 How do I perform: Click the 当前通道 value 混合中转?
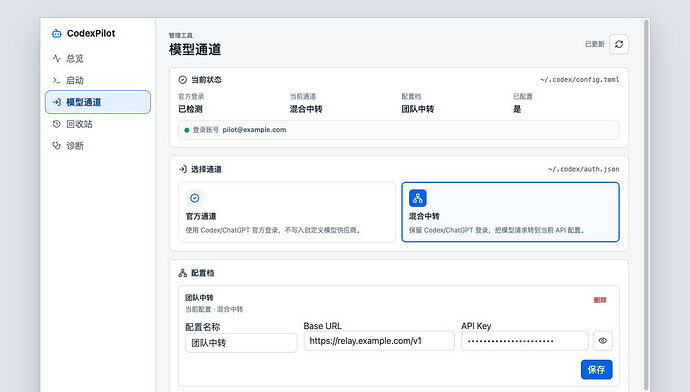[x=306, y=109]
